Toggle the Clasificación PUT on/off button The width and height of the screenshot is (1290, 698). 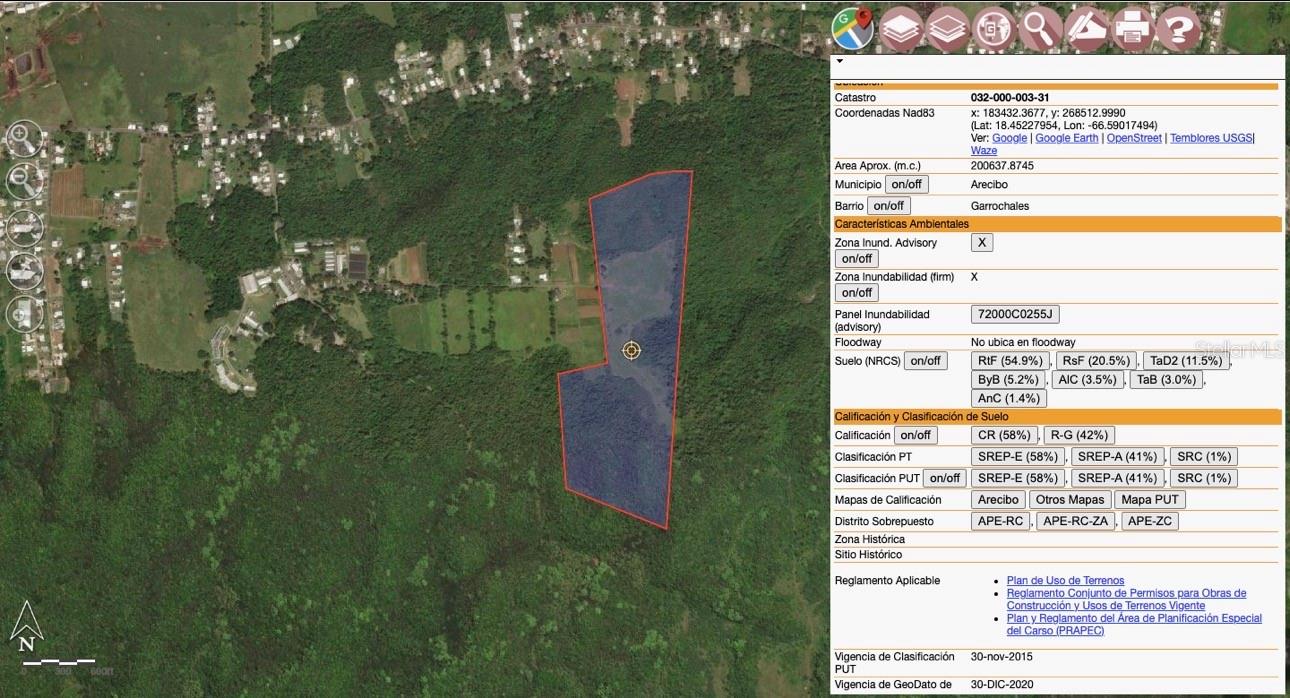point(944,478)
